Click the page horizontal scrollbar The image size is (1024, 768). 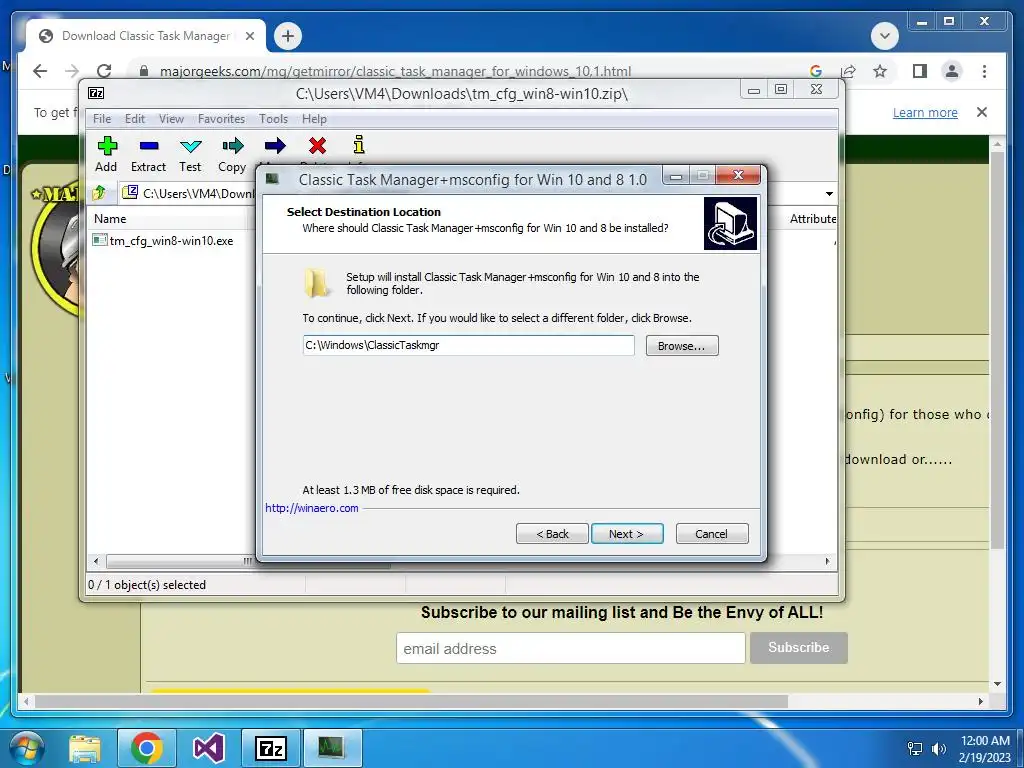[411, 701]
